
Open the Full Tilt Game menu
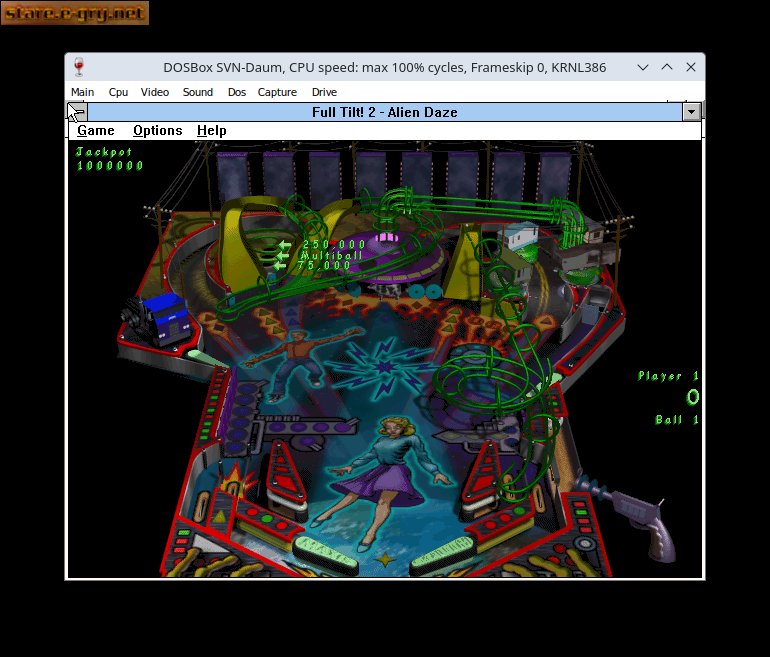[x=96, y=131]
